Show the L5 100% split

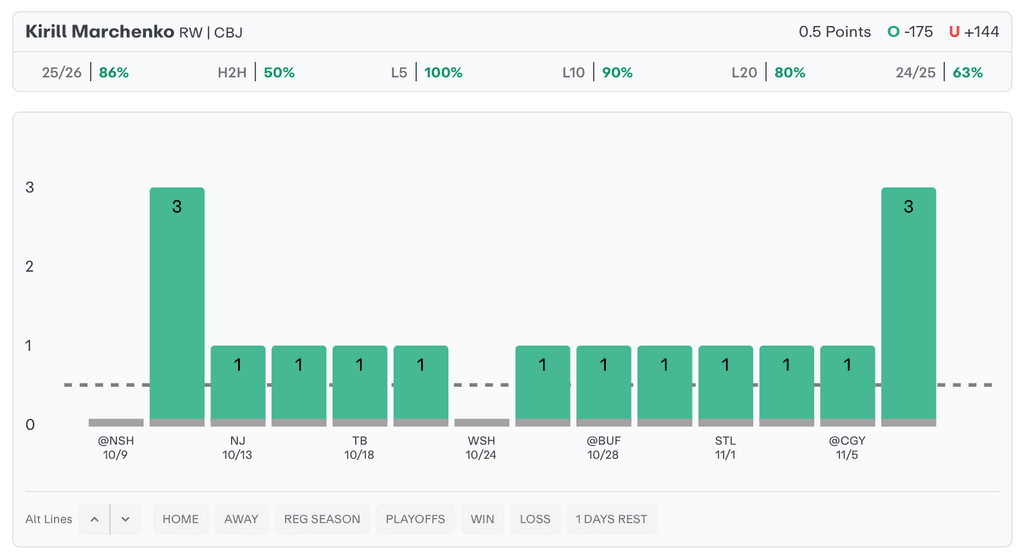coord(427,72)
